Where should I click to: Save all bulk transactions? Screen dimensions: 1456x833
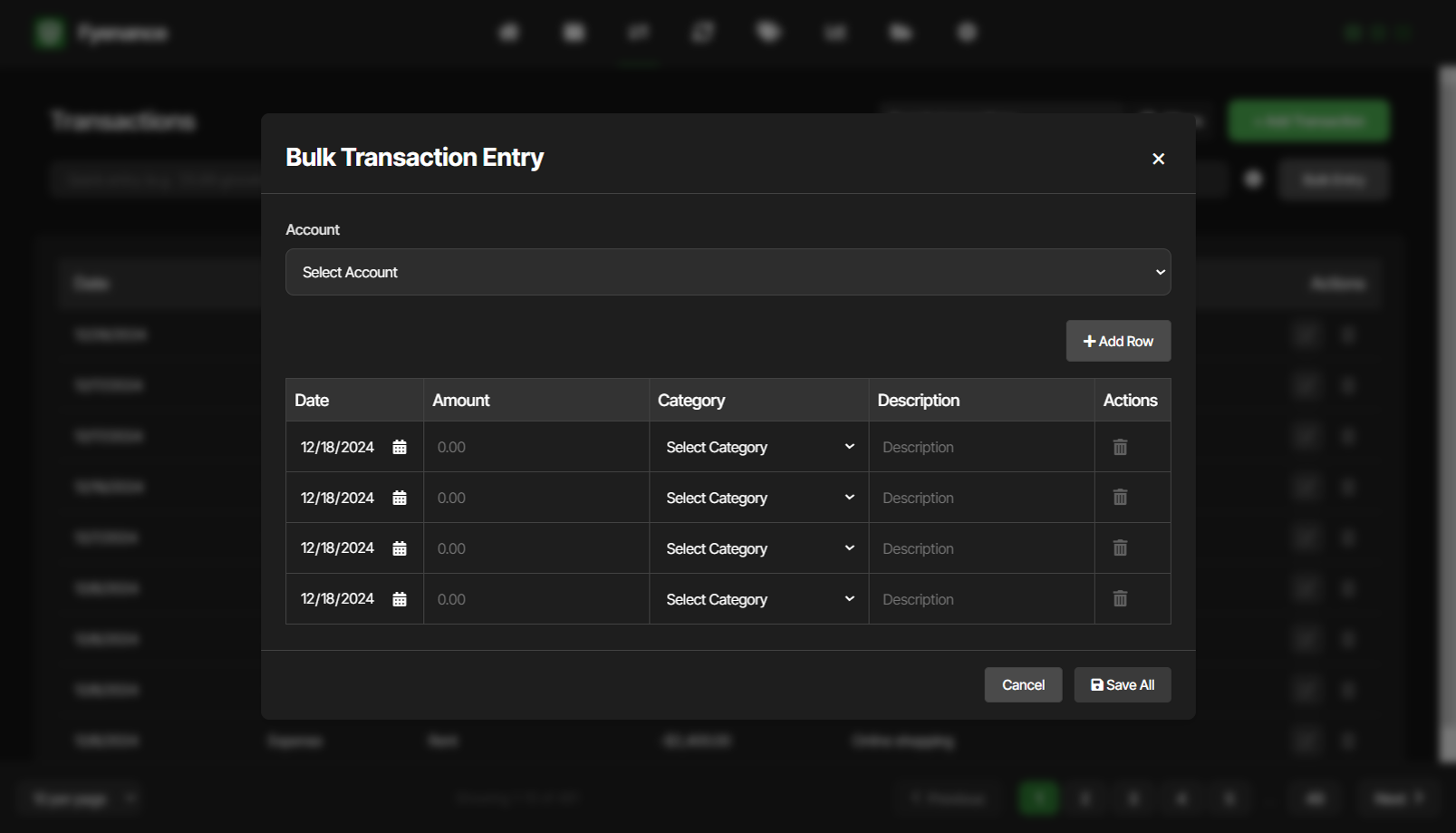click(x=1123, y=684)
